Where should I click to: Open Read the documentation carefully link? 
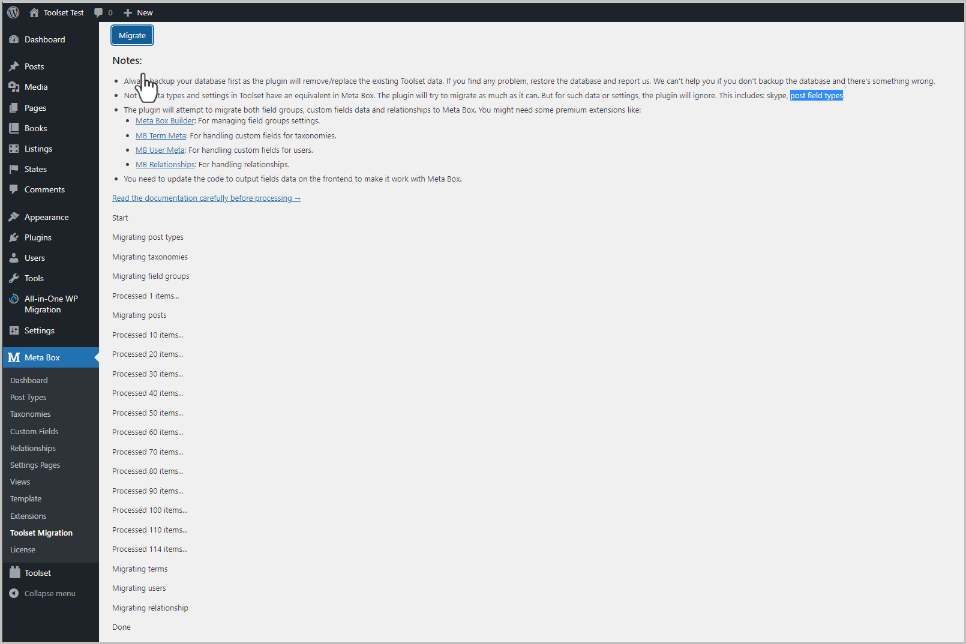[206, 198]
